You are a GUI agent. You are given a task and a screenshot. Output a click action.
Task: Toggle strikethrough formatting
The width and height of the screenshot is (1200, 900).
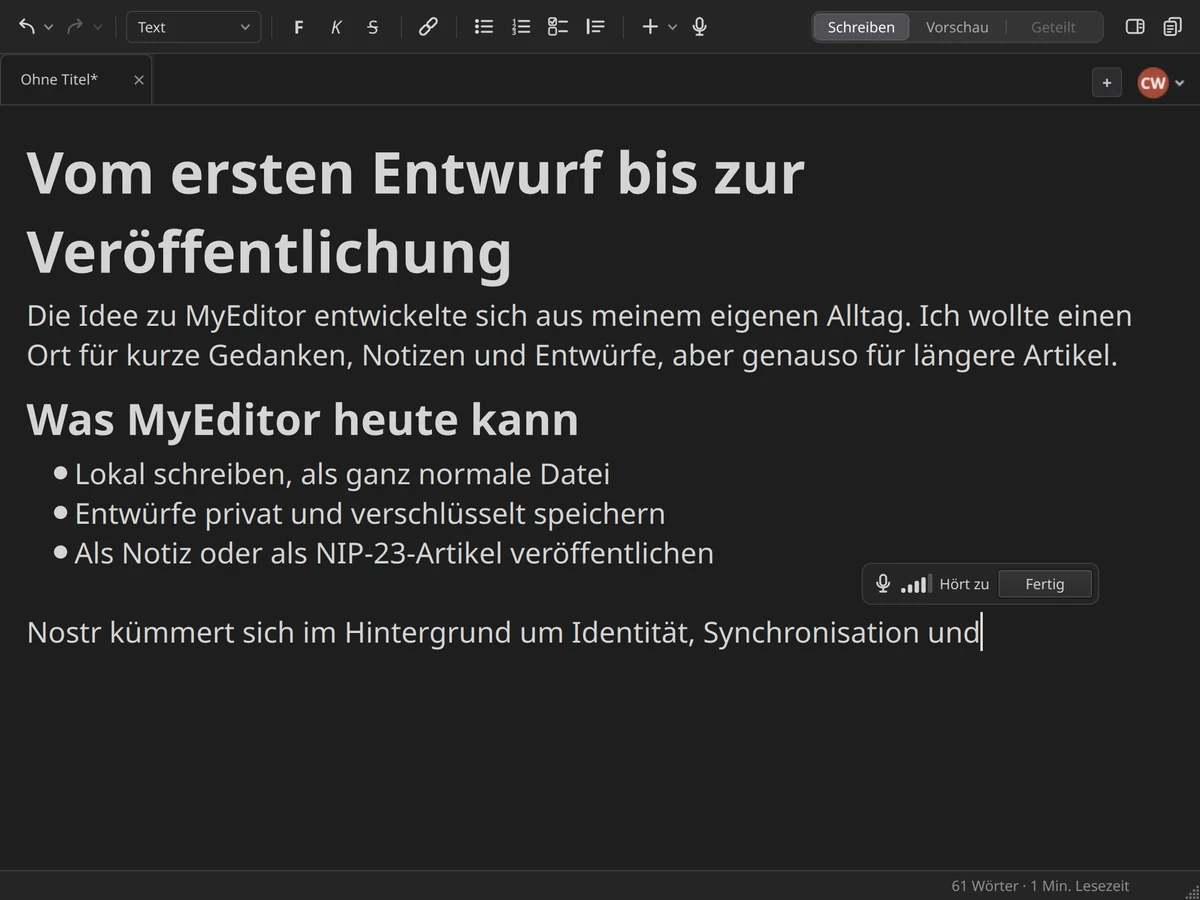coord(373,27)
